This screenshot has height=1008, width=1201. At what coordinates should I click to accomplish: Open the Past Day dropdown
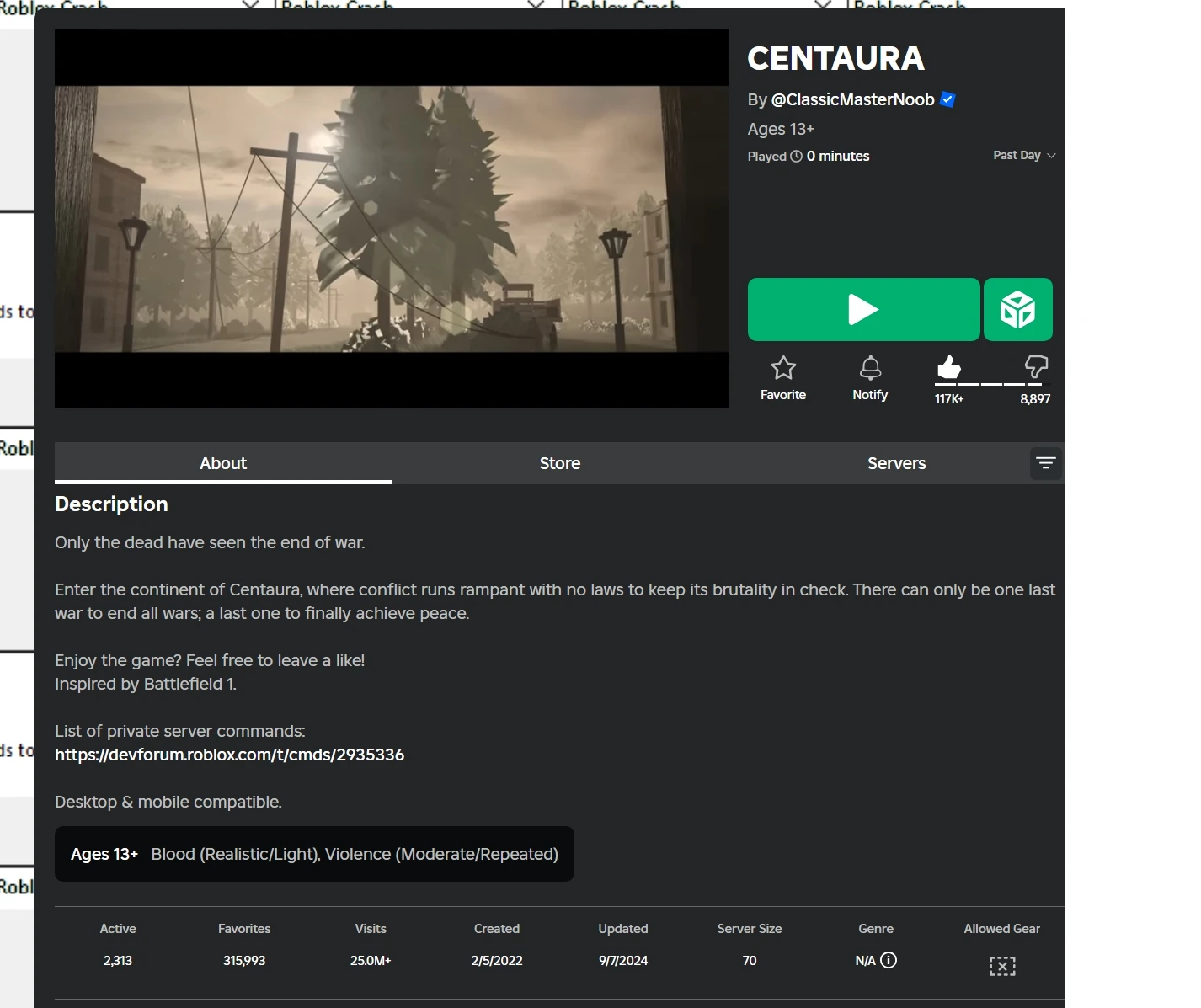1022,155
